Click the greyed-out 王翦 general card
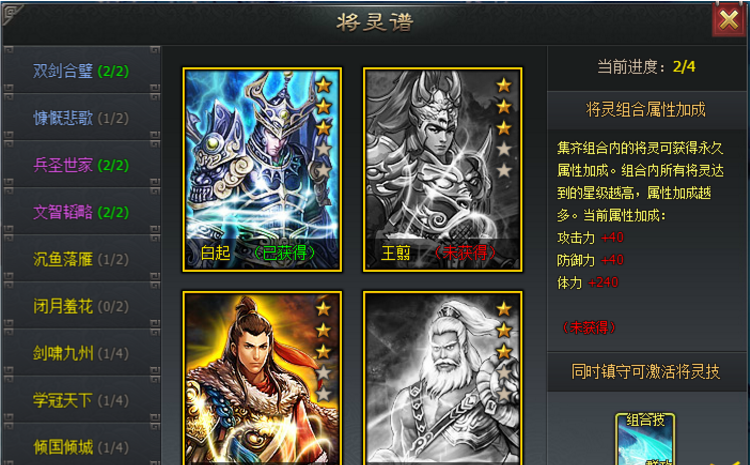 [x=442, y=169]
